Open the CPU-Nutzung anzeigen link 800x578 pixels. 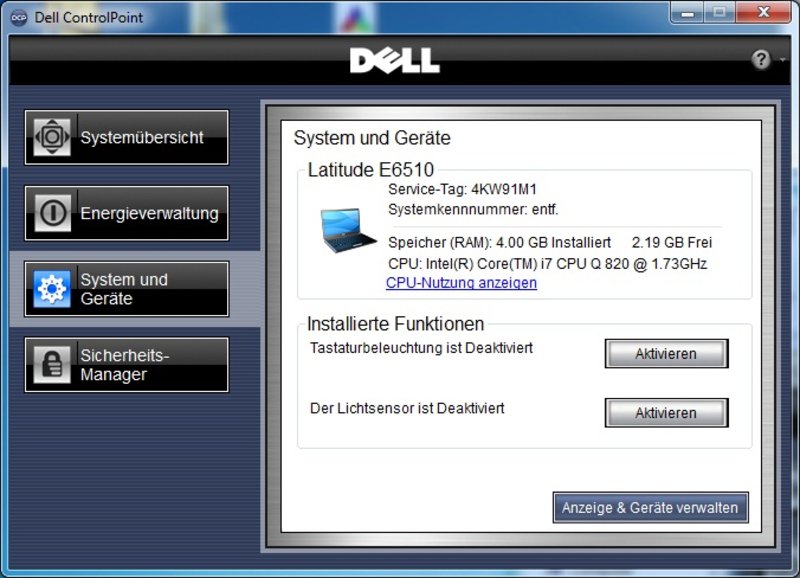click(x=461, y=283)
